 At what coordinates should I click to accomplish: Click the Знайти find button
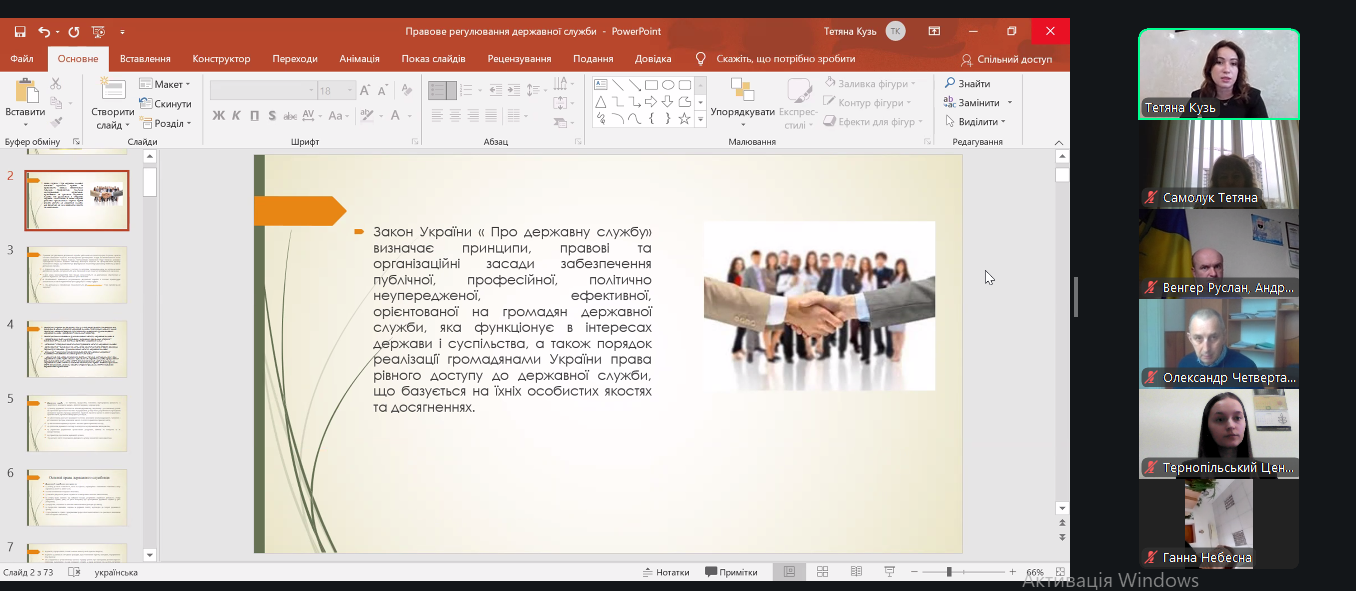click(x=967, y=84)
